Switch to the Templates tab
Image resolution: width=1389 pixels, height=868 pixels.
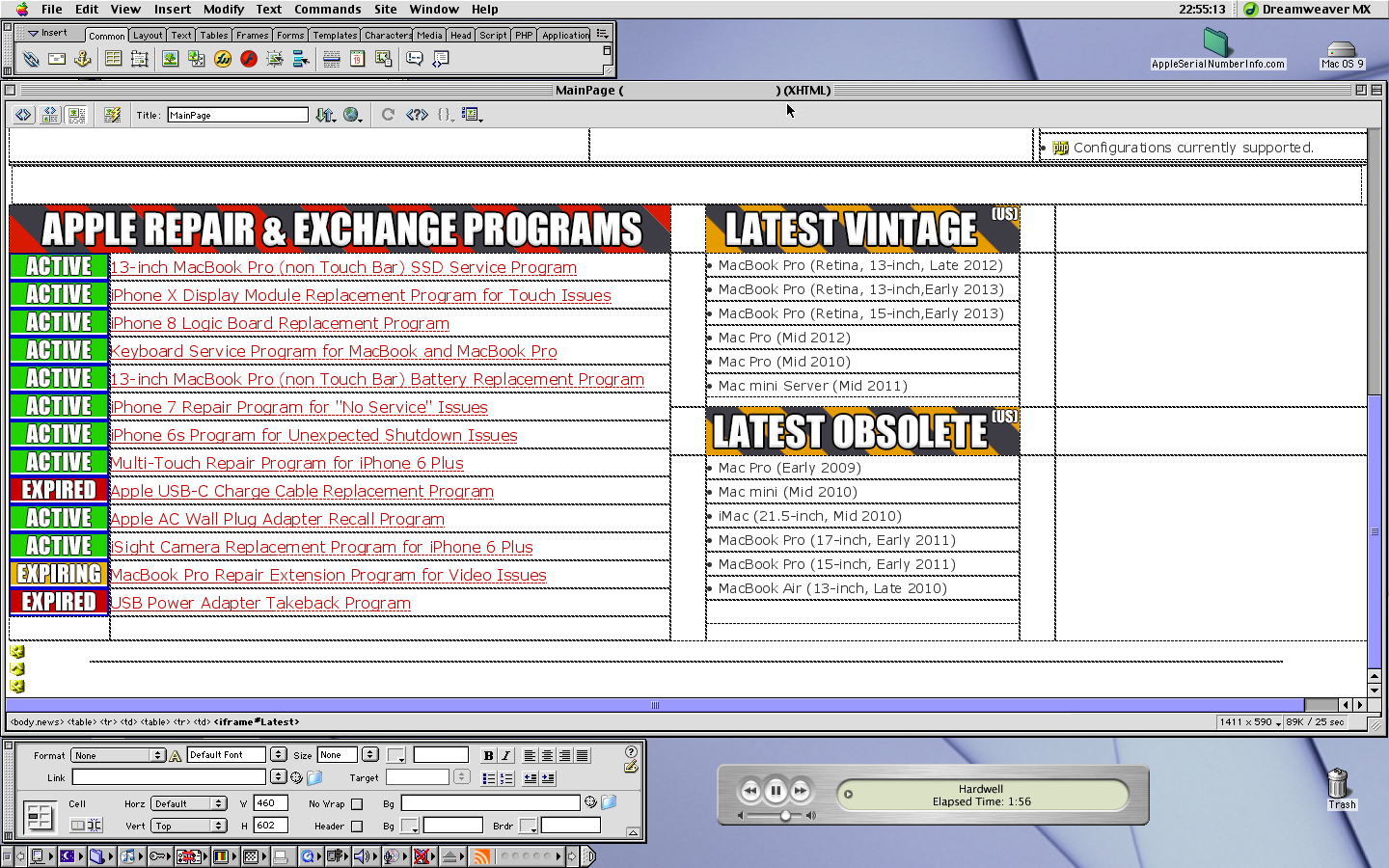pyautogui.click(x=335, y=35)
